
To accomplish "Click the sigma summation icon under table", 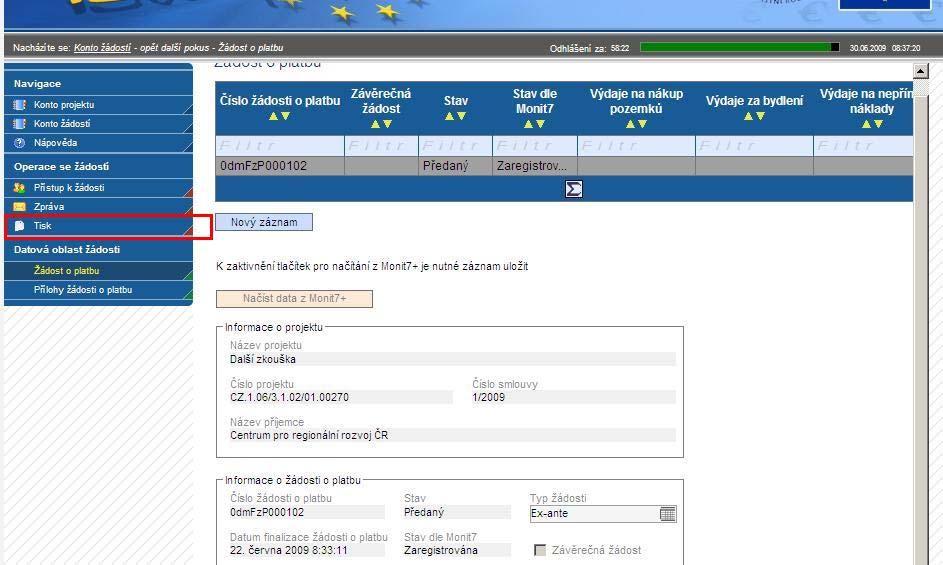I will [574, 189].
